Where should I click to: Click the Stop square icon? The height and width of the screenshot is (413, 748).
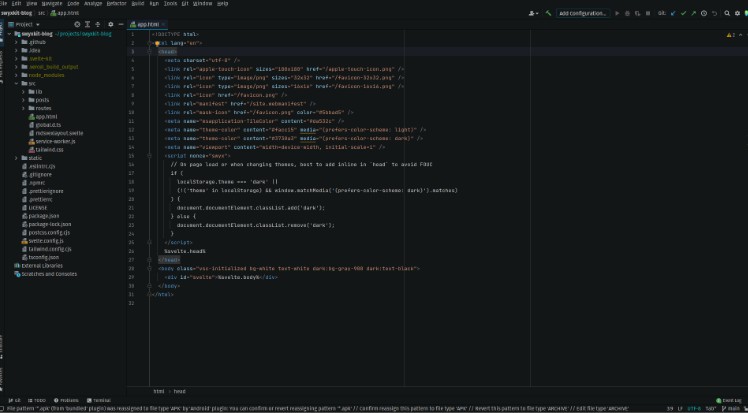(x=648, y=13)
